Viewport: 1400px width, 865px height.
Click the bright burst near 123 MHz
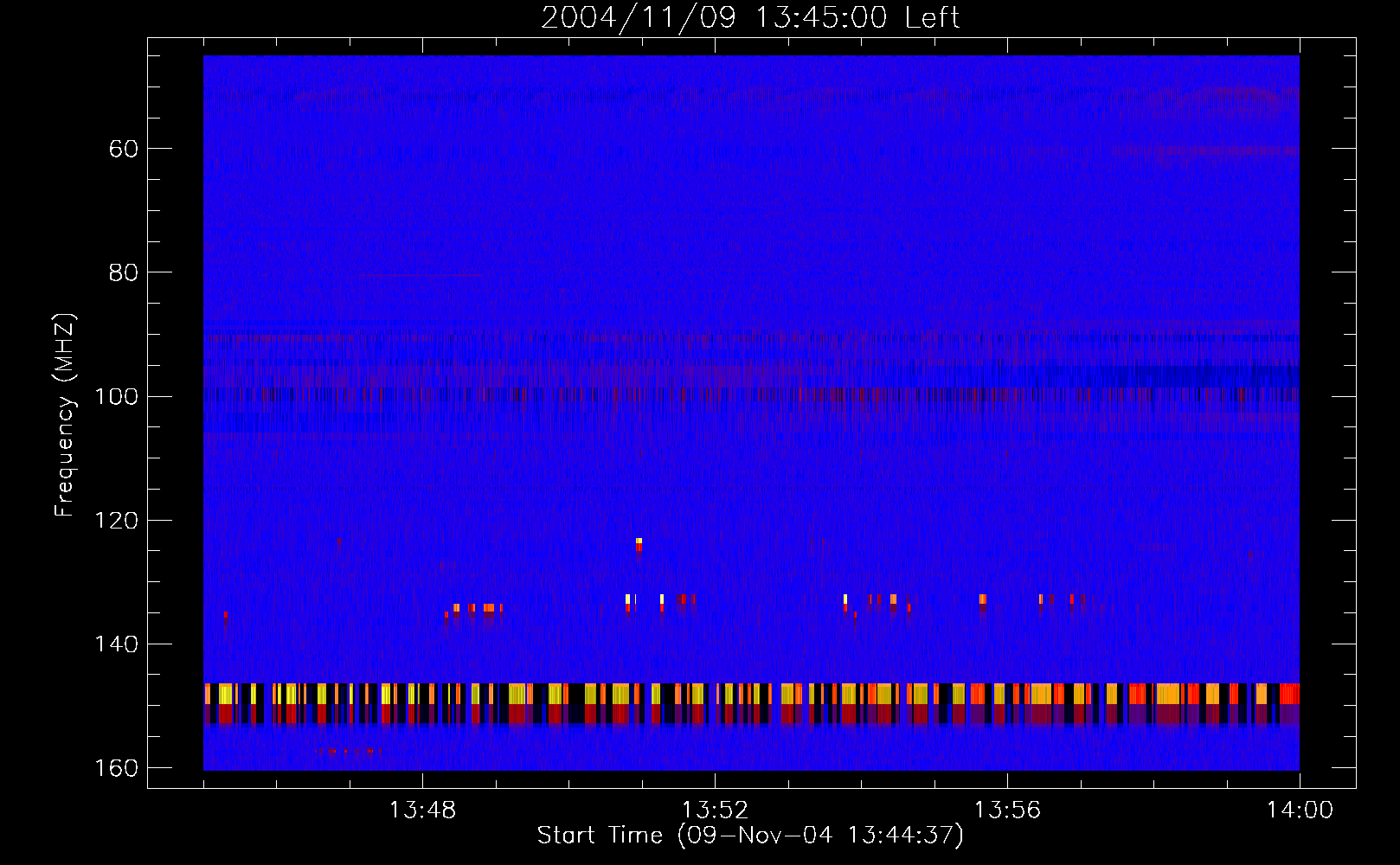(x=639, y=543)
